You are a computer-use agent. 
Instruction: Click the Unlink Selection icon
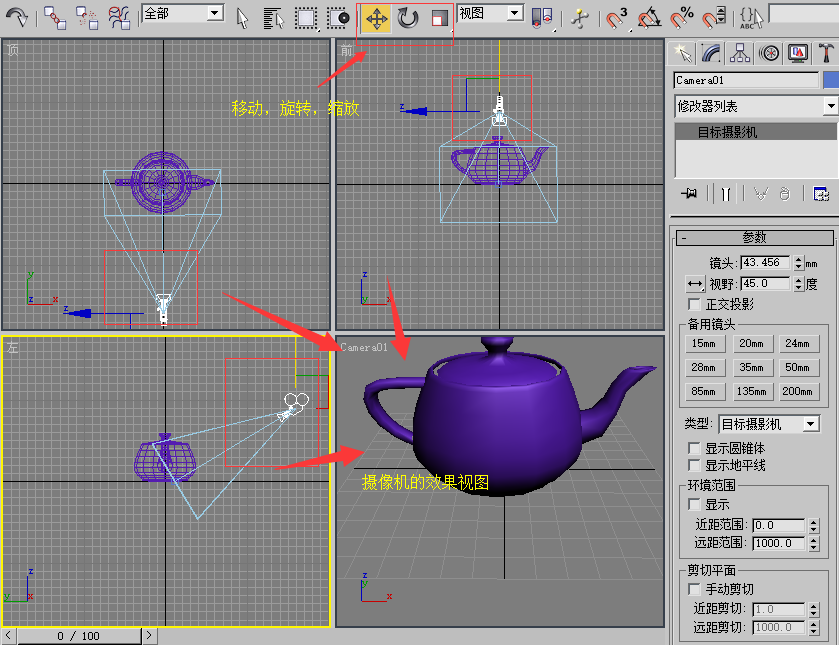click(87, 18)
